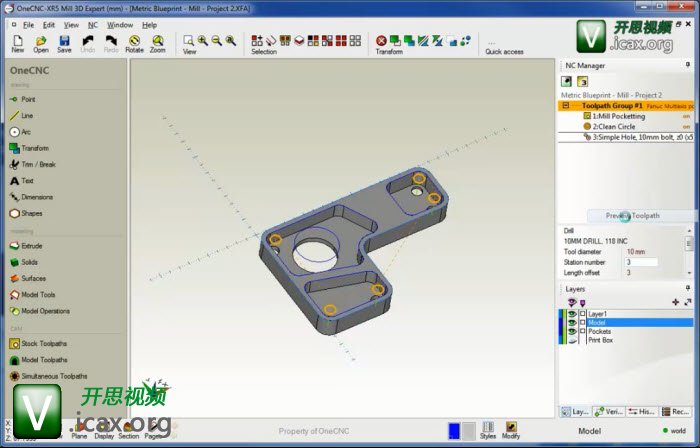Open the Window menu

(x=120, y=25)
